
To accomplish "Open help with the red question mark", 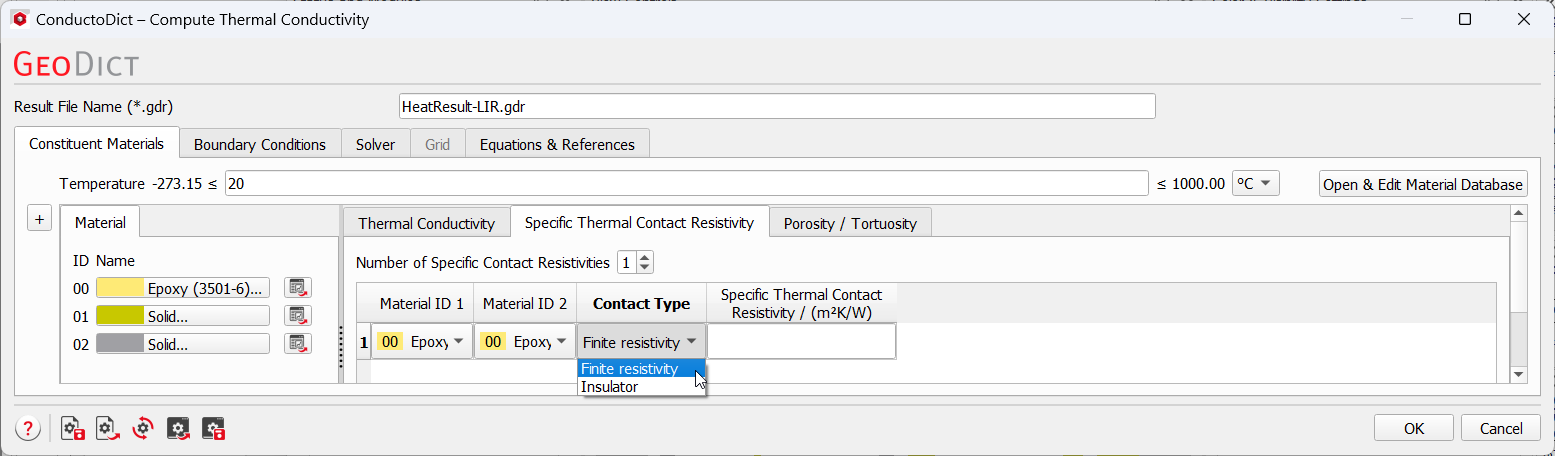I will point(27,429).
